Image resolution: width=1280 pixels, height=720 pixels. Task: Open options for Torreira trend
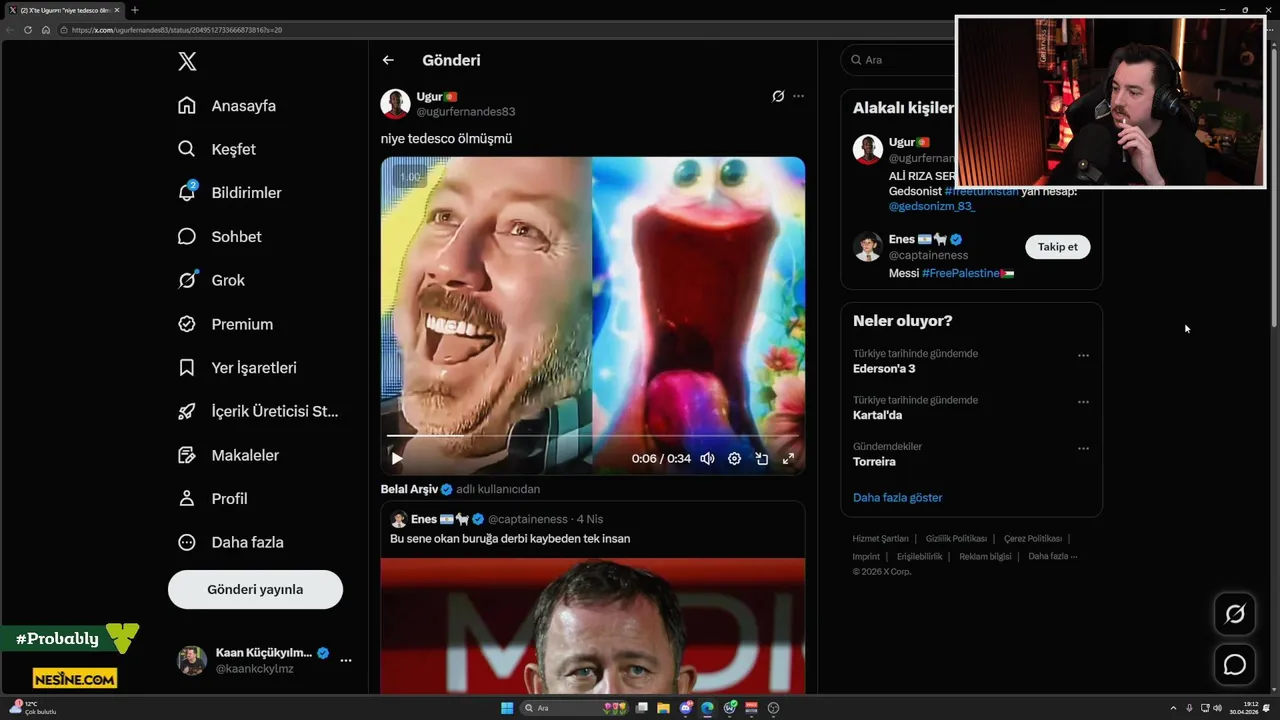[1083, 448]
